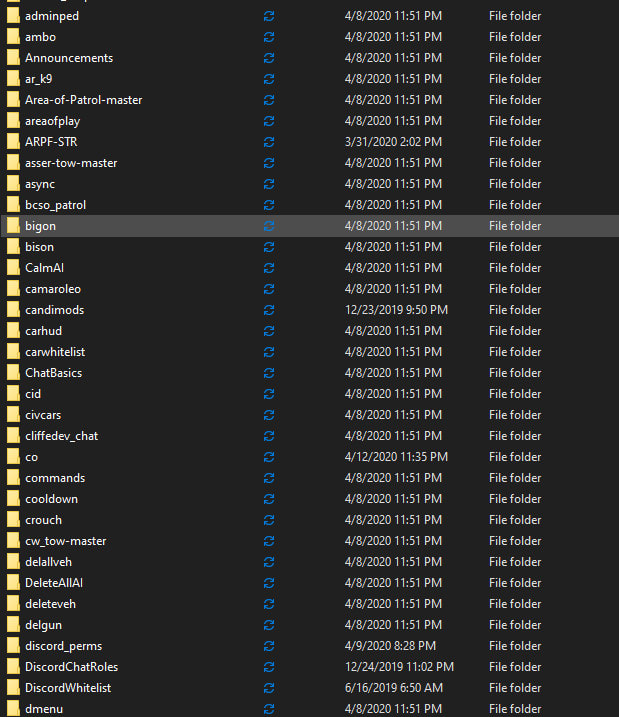
Task: Click the sync status icon for cid
Action: tap(269, 394)
